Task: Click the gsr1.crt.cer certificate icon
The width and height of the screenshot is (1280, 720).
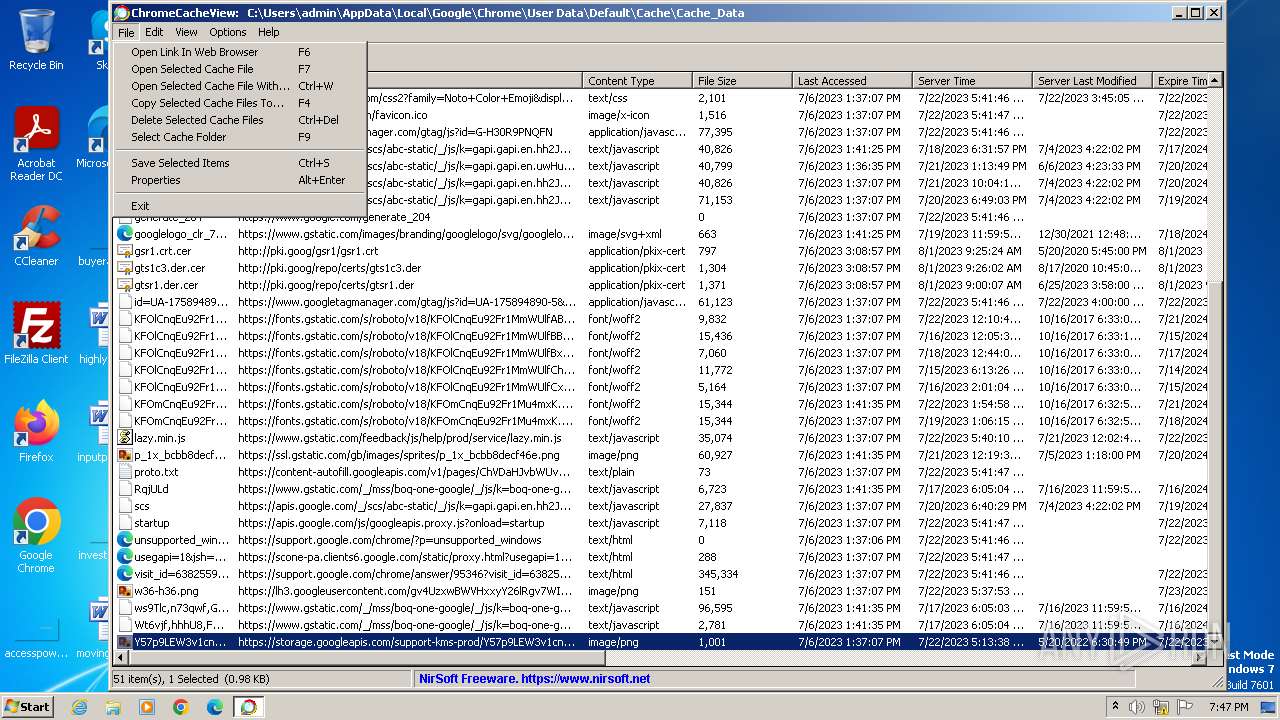Action: click(x=125, y=251)
